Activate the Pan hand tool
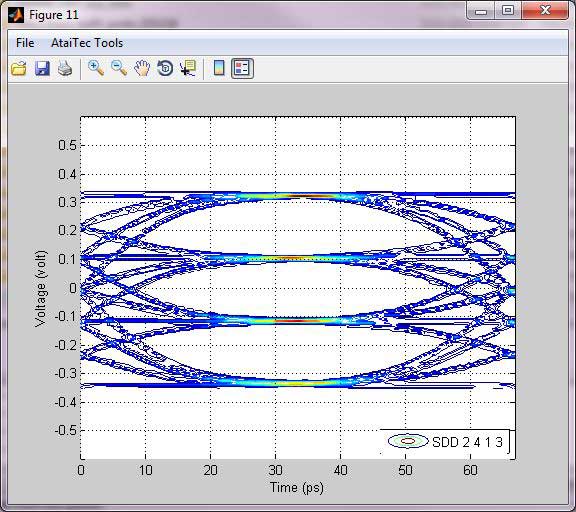Viewport: 576px width, 512px height. coord(142,68)
